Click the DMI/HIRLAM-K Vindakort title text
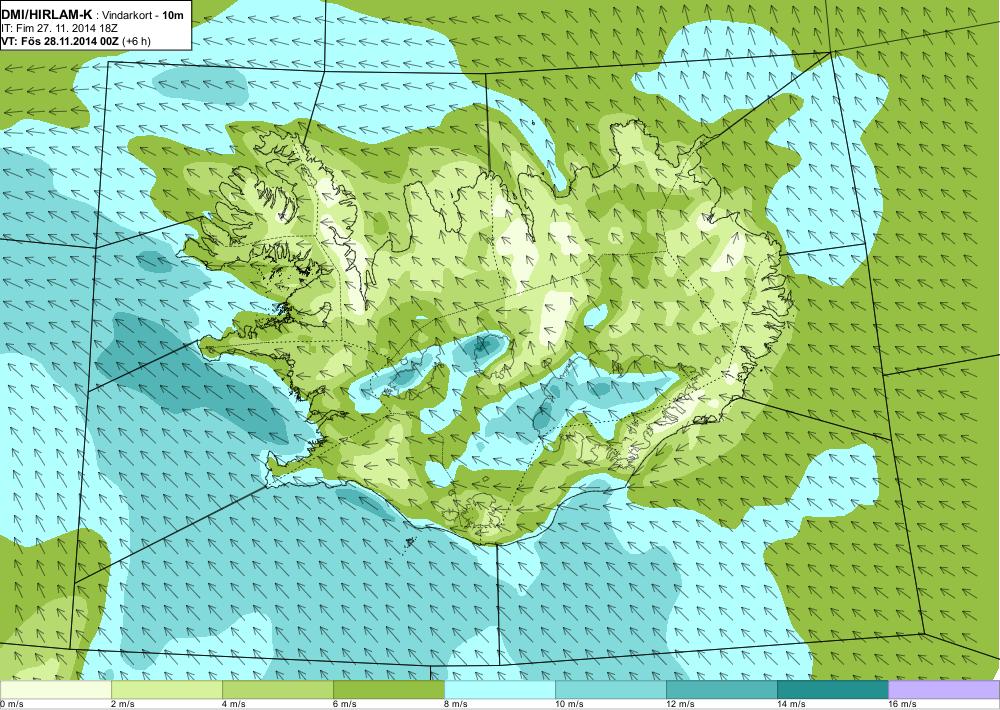1000x710 pixels. [94, 15]
